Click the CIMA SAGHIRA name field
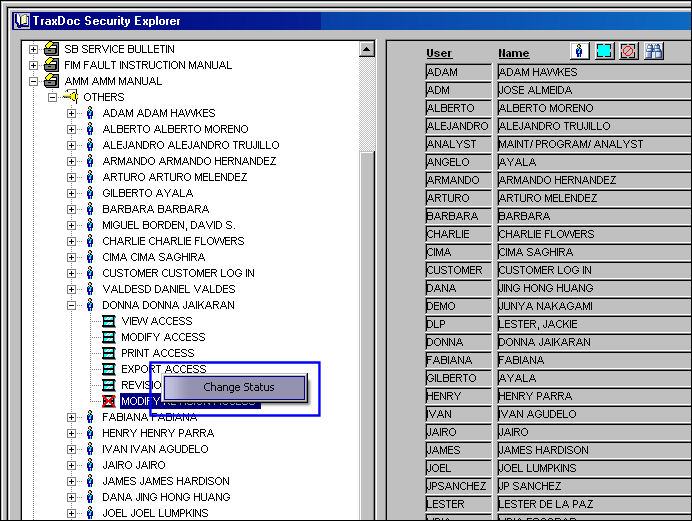This screenshot has width=692, height=521. (x=594, y=252)
